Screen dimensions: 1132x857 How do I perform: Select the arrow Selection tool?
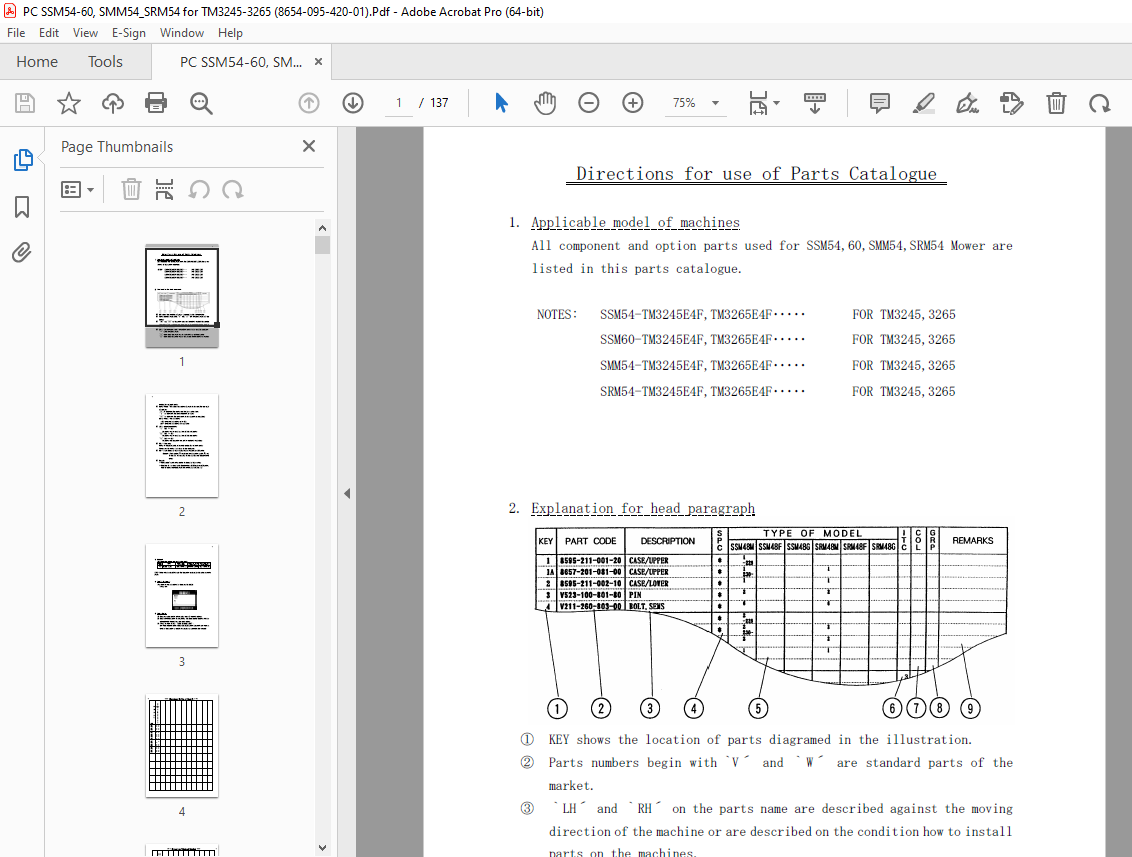point(502,103)
